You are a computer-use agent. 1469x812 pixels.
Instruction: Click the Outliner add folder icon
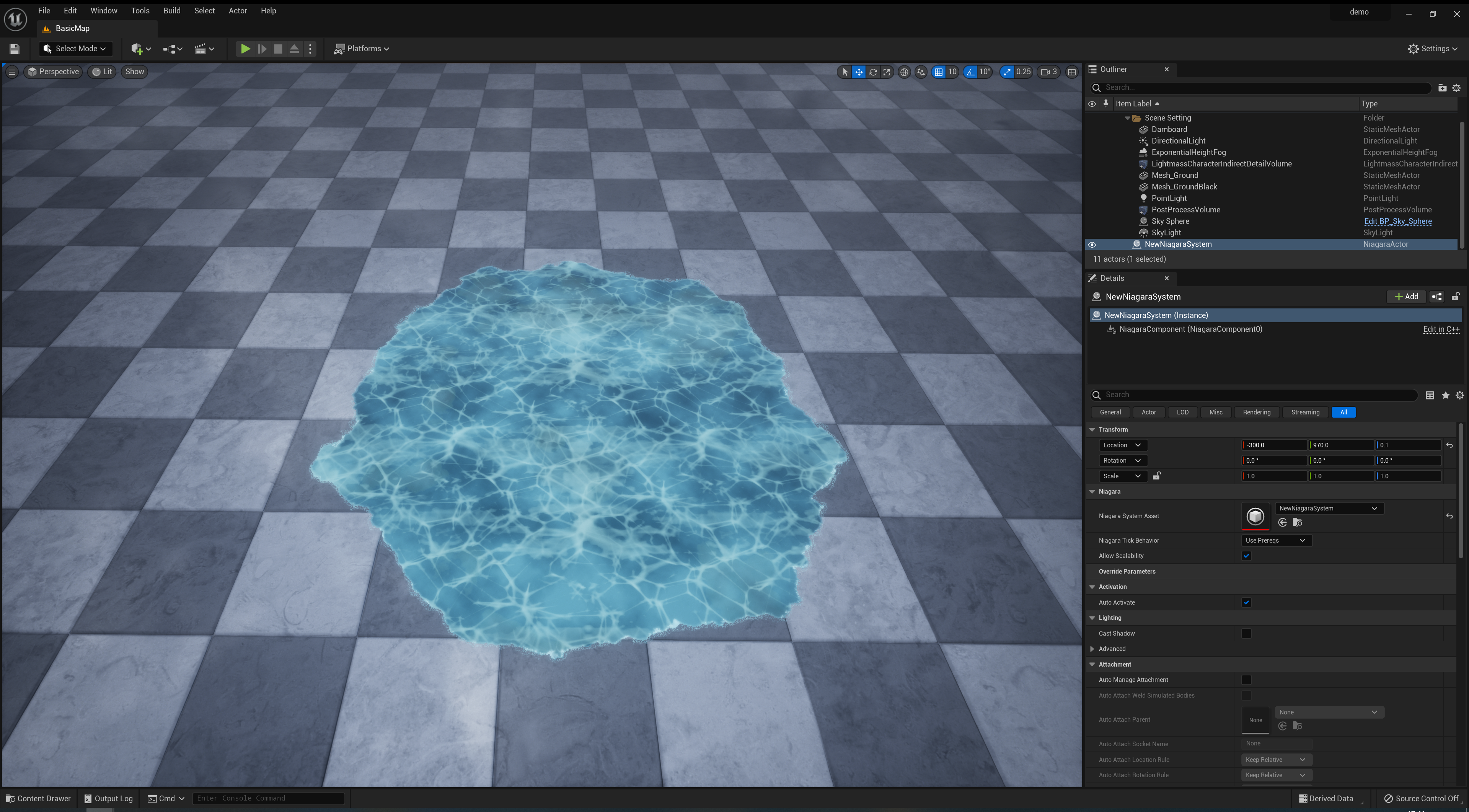coord(1442,88)
